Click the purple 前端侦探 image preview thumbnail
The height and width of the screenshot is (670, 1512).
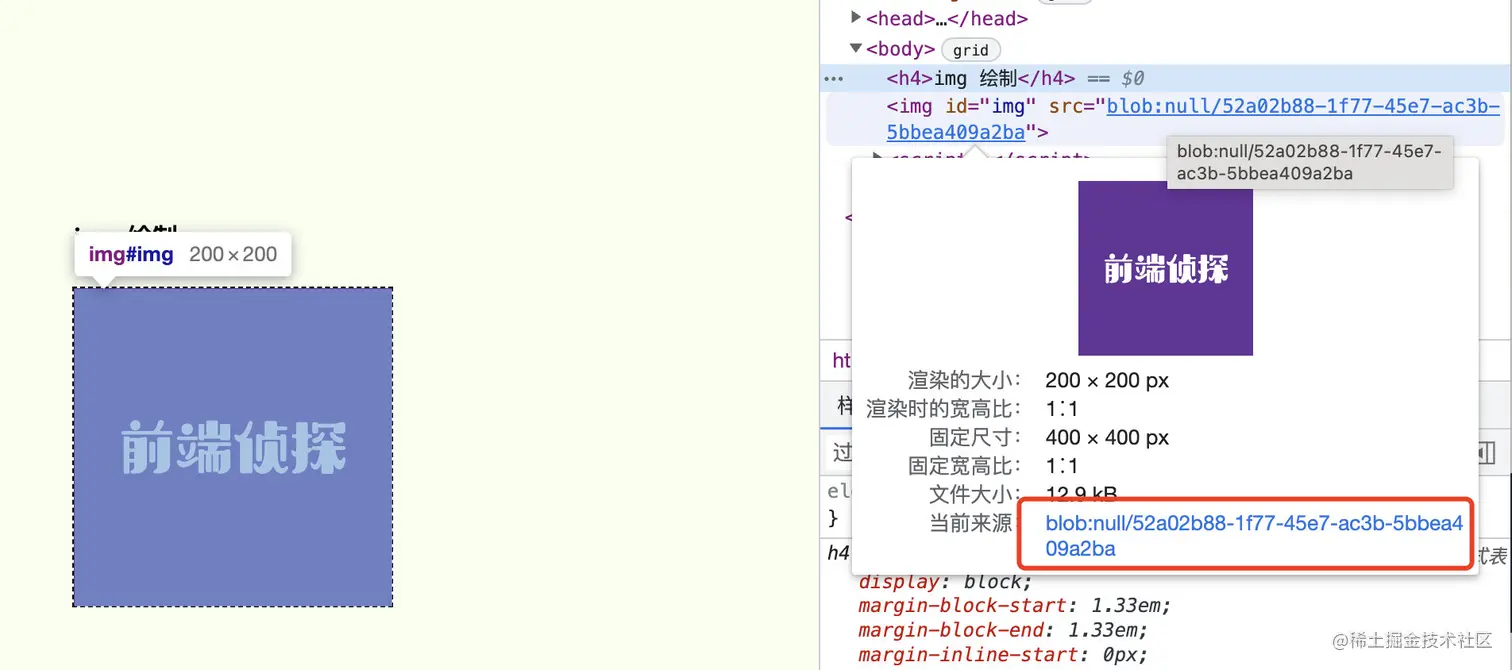tap(1164, 268)
